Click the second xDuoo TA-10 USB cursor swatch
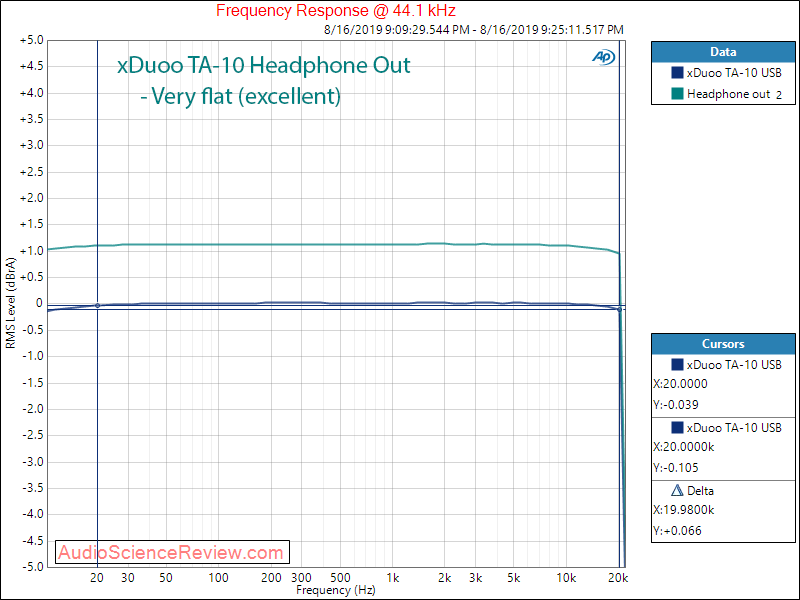The width and height of the screenshot is (800, 600). coord(677,428)
